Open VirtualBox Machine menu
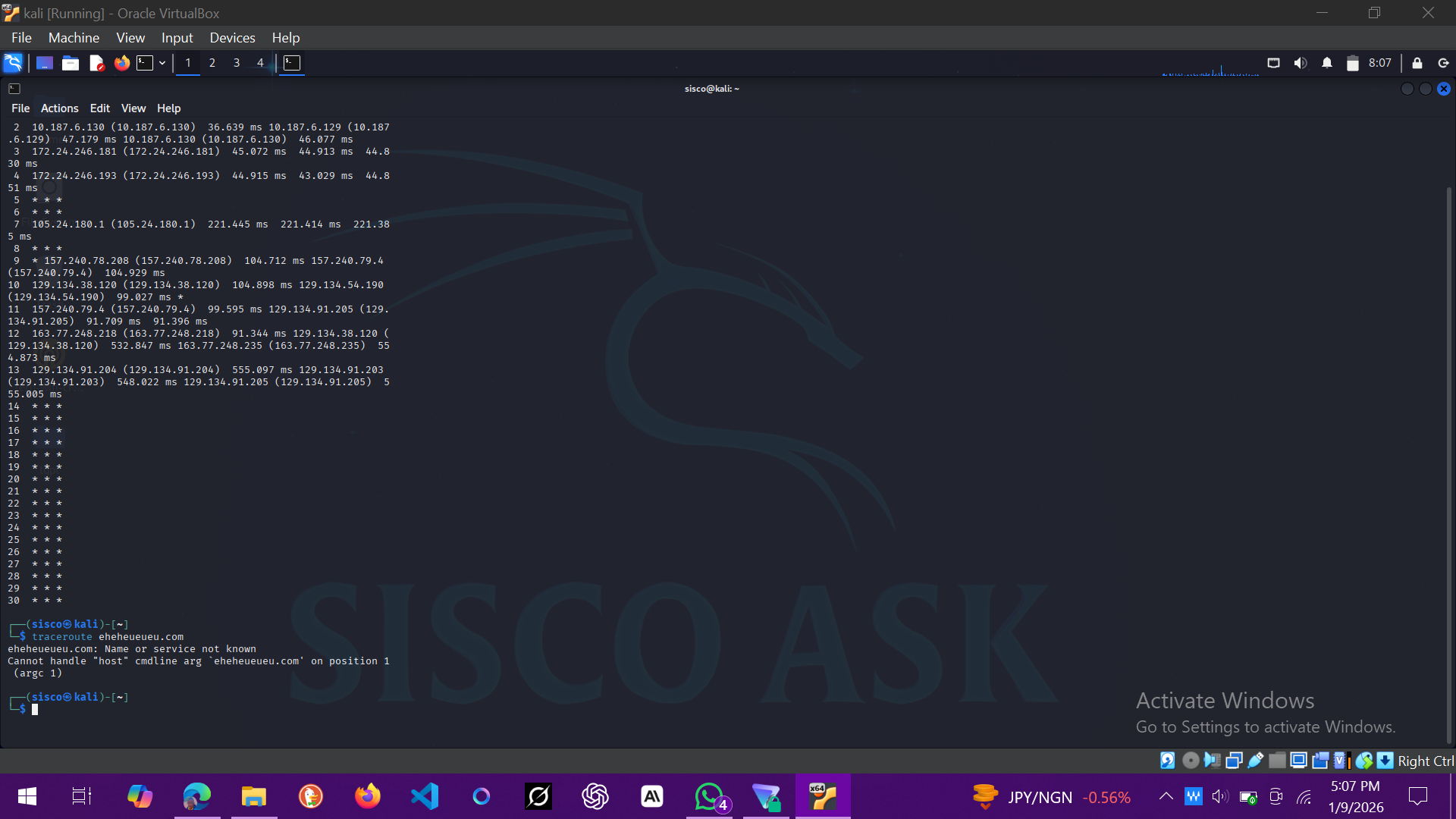 click(x=74, y=38)
